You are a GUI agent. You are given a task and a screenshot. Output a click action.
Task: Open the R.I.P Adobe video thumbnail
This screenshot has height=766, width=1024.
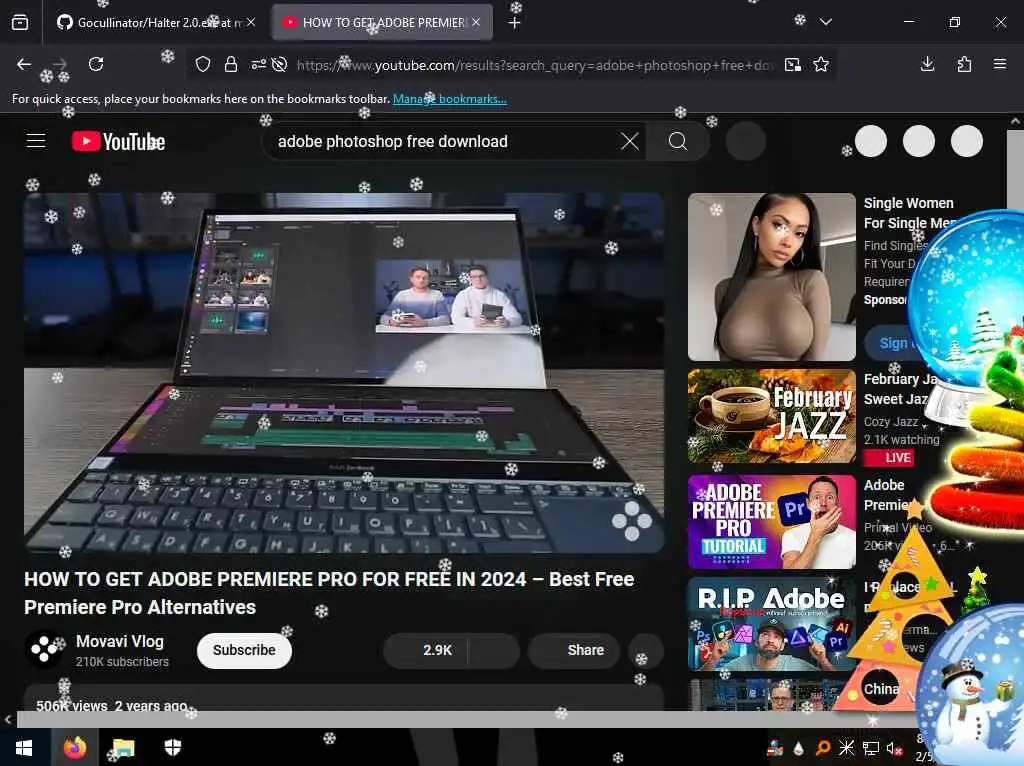[771, 624]
